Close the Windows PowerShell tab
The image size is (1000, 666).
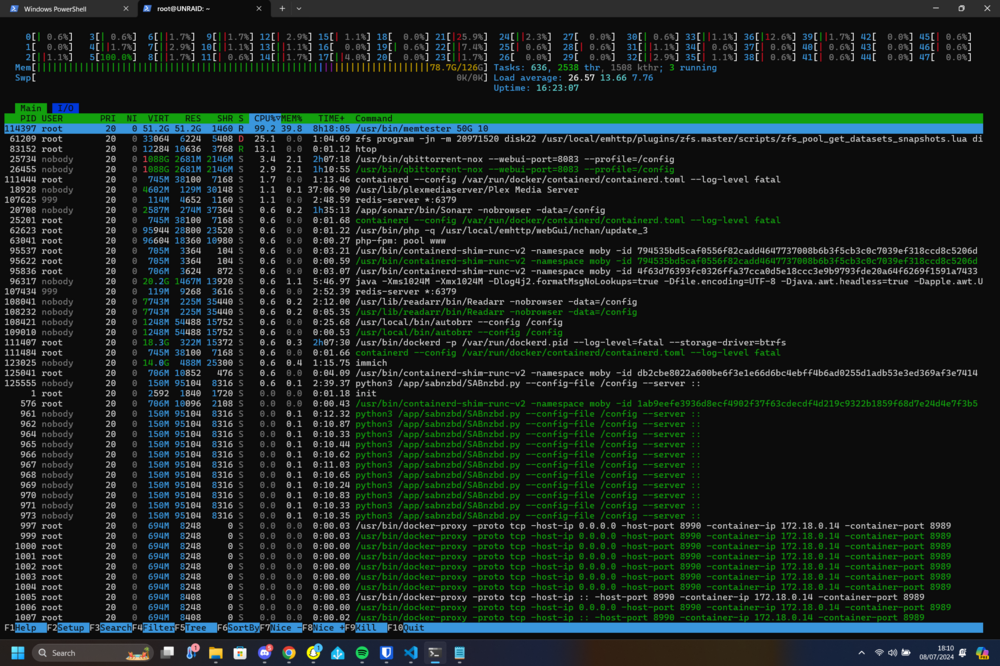pyautogui.click(x=126, y=9)
